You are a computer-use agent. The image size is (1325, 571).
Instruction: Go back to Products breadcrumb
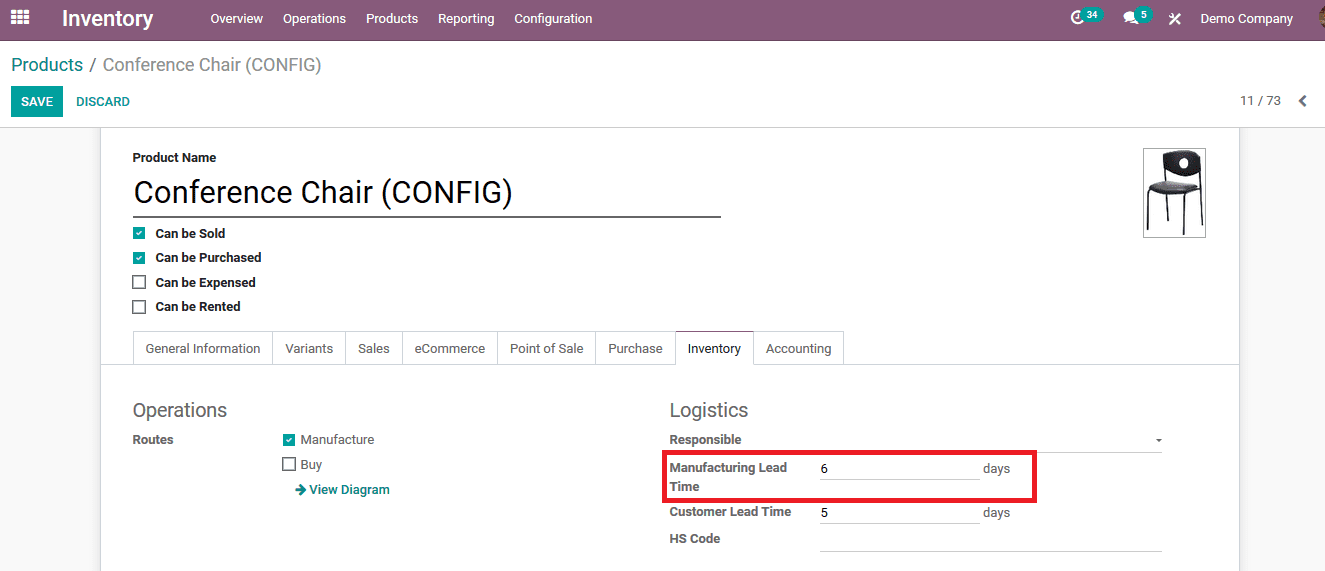[x=47, y=65]
